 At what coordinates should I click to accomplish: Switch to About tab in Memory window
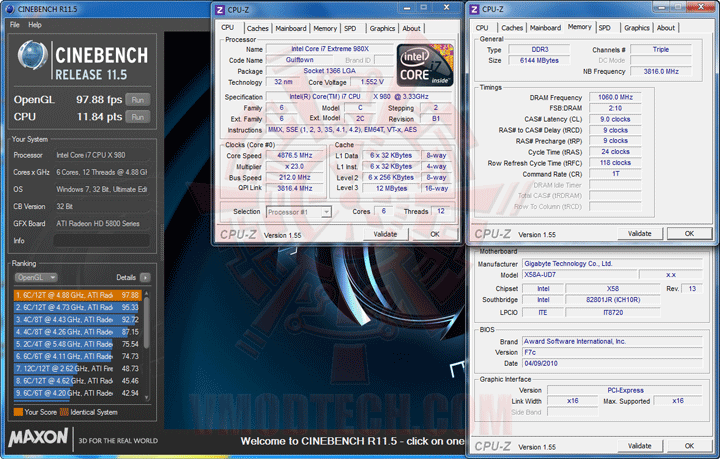(x=666, y=28)
